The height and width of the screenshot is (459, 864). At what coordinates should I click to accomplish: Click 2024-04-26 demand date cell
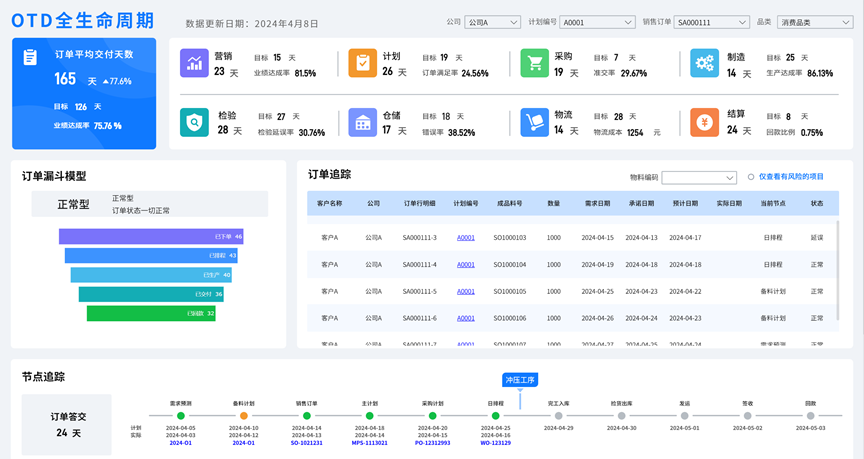(x=597, y=318)
